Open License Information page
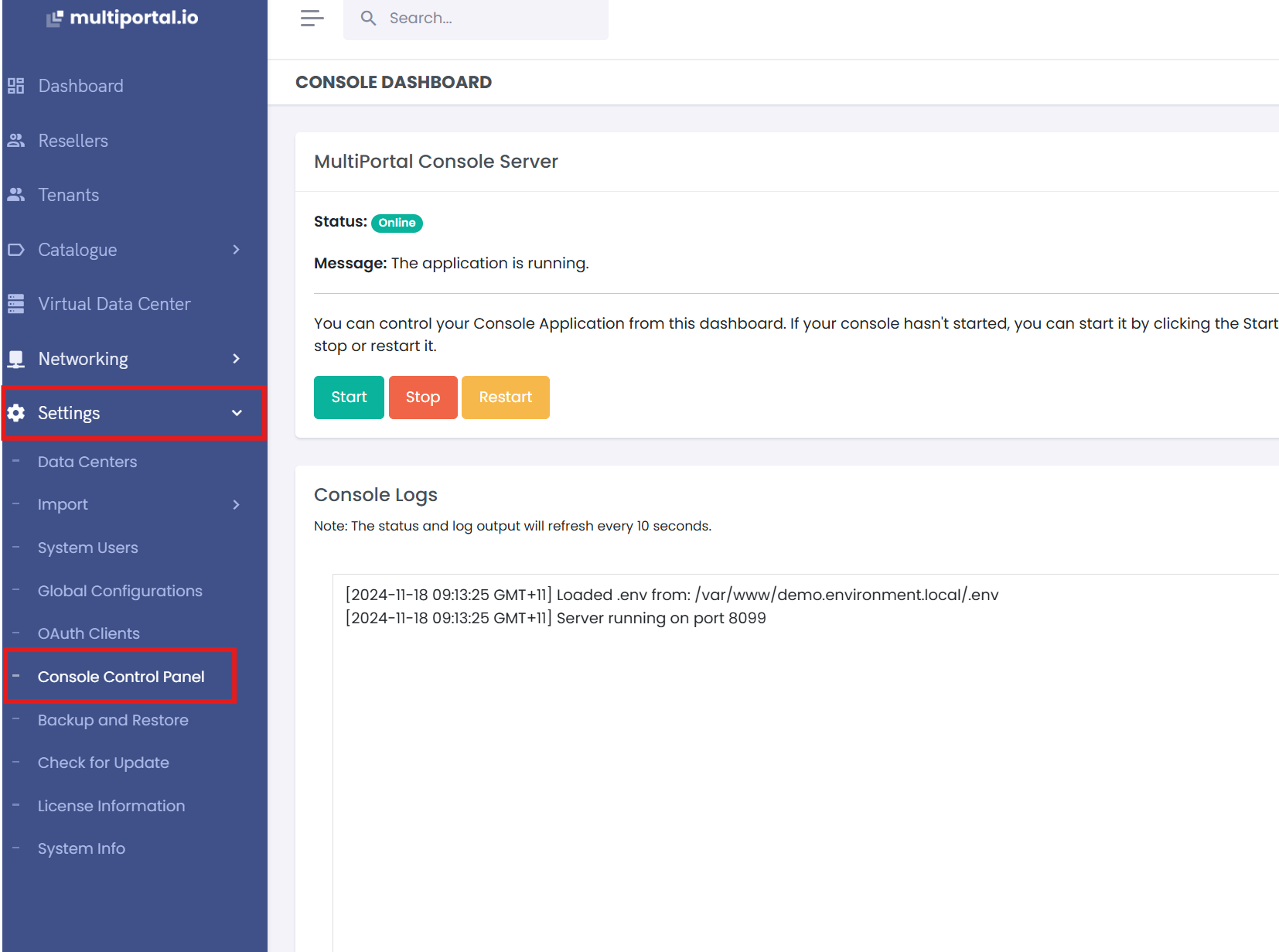The height and width of the screenshot is (952, 1279). click(x=111, y=806)
